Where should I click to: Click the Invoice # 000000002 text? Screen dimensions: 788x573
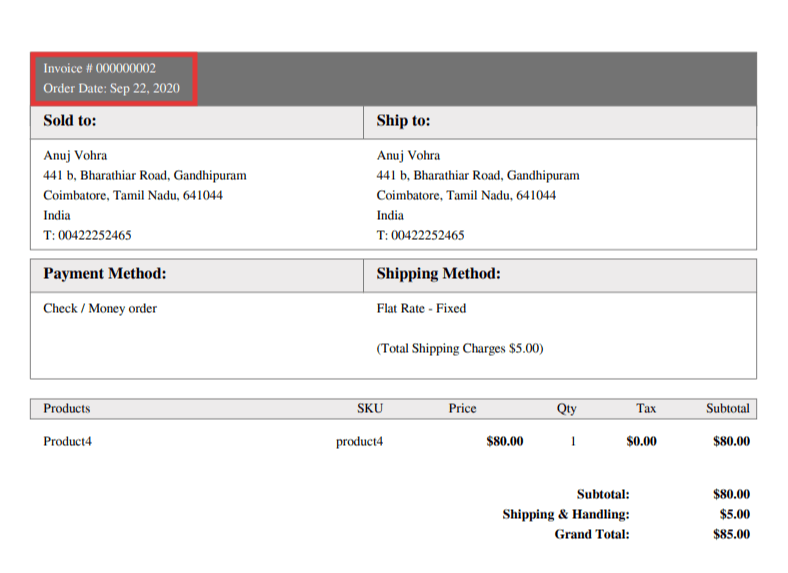click(99, 68)
